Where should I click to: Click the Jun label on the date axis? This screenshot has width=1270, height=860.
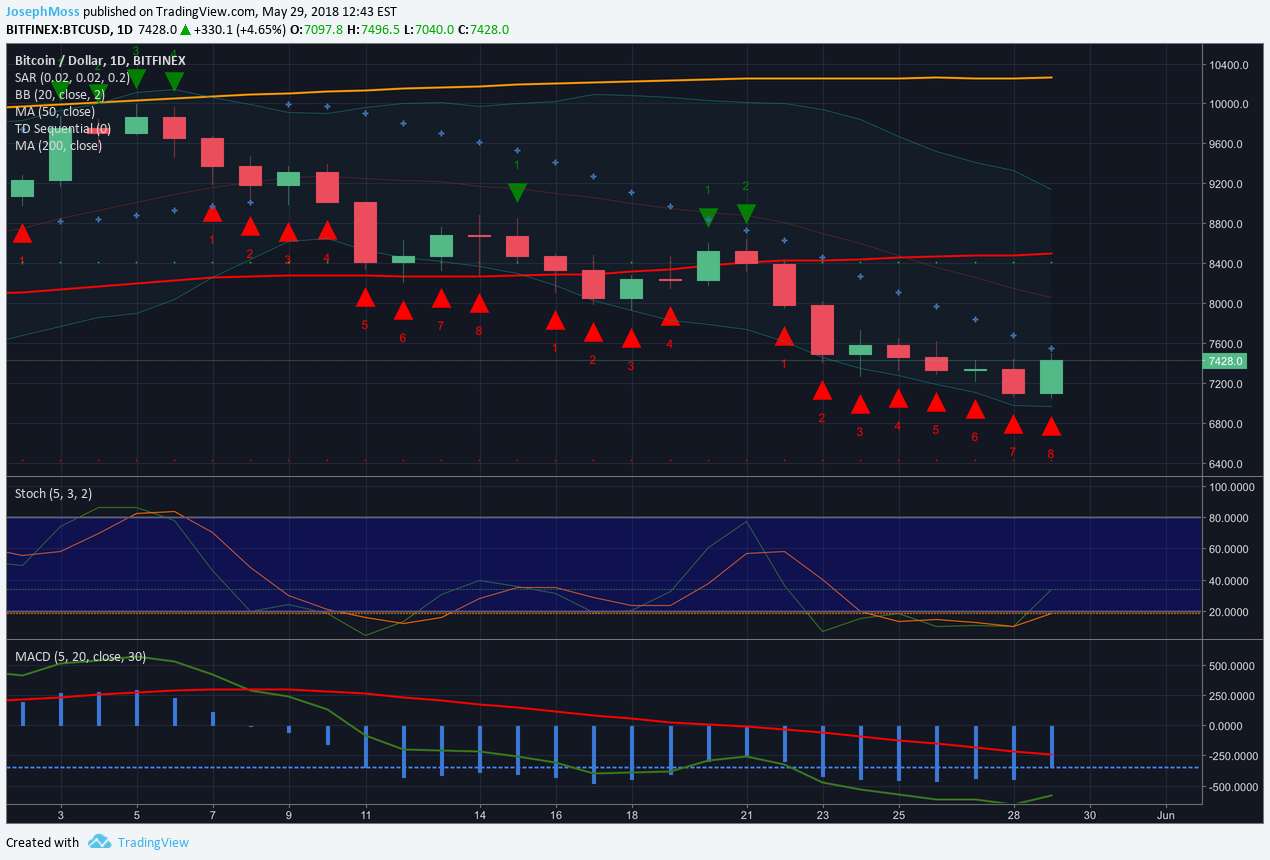click(x=1166, y=815)
